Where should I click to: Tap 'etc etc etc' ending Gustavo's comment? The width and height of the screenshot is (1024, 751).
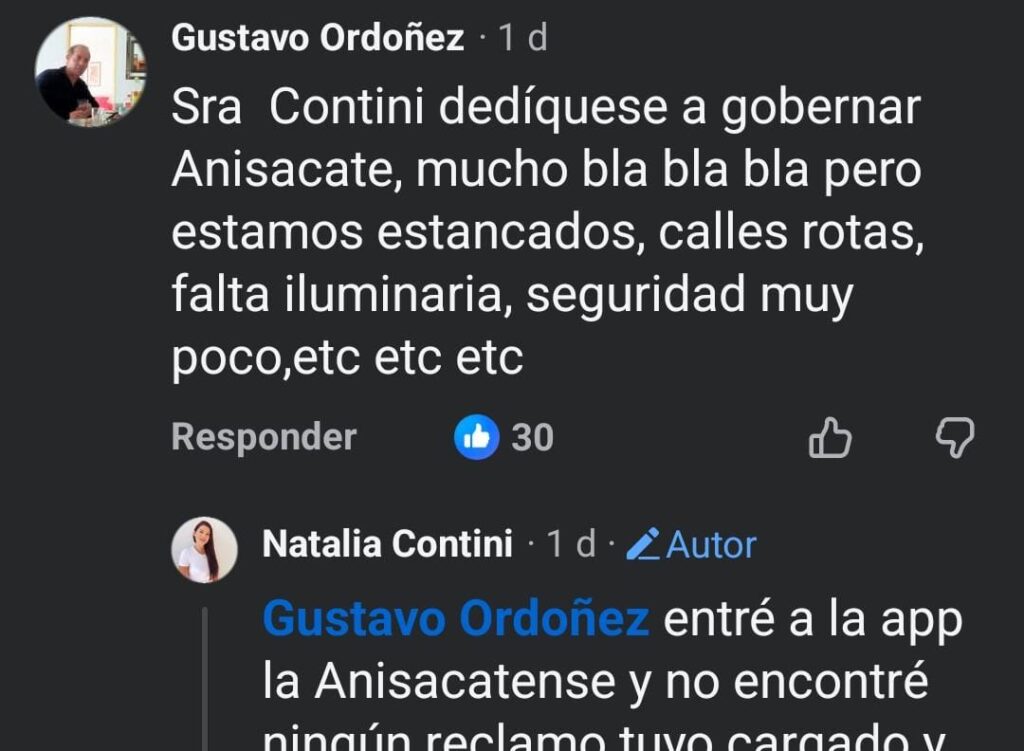coord(448,359)
